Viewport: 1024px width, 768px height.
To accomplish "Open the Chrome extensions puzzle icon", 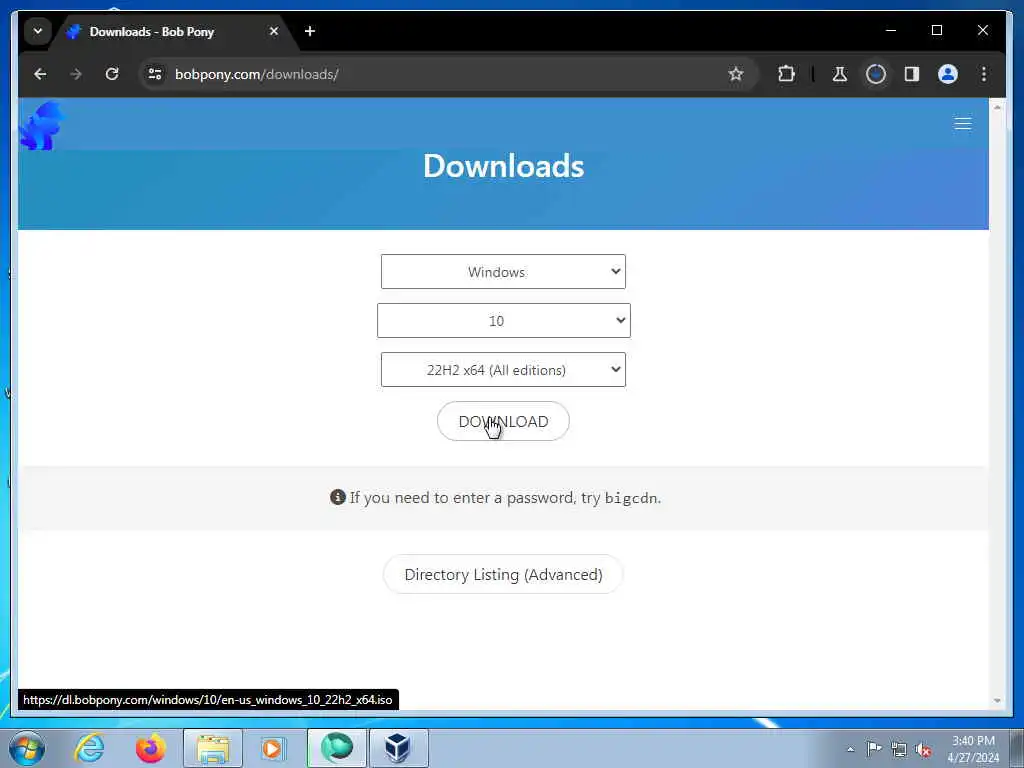I will pos(786,74).
